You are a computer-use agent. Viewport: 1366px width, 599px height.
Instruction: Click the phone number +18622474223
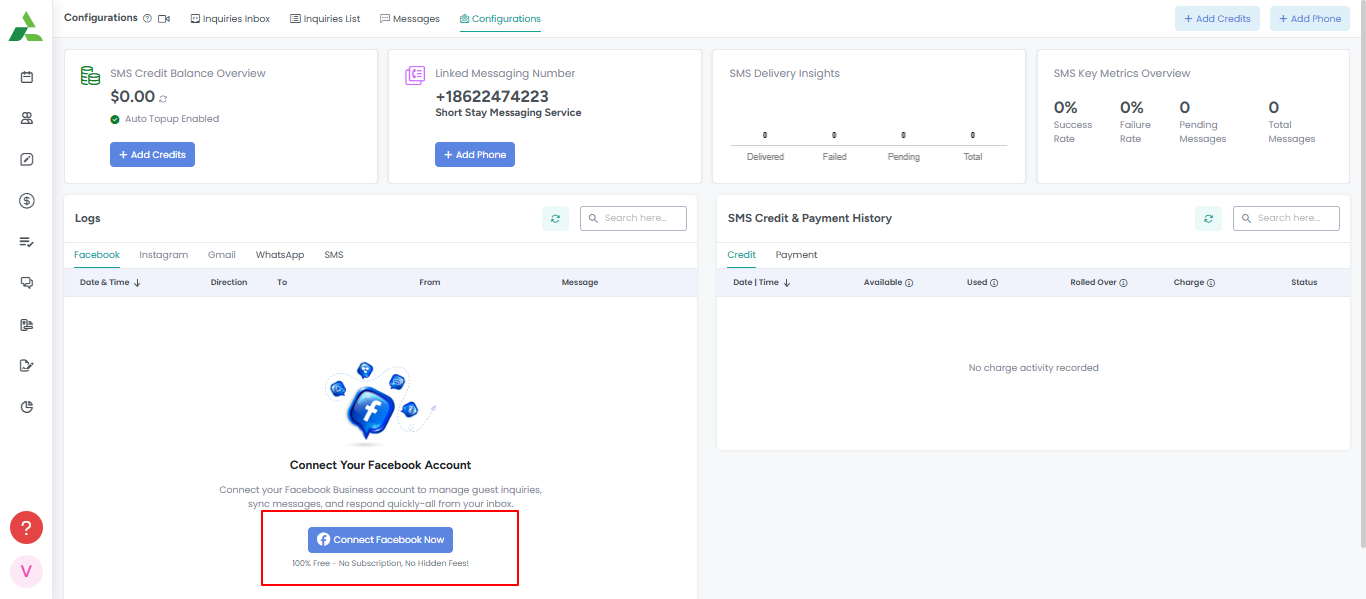(492, 97)
